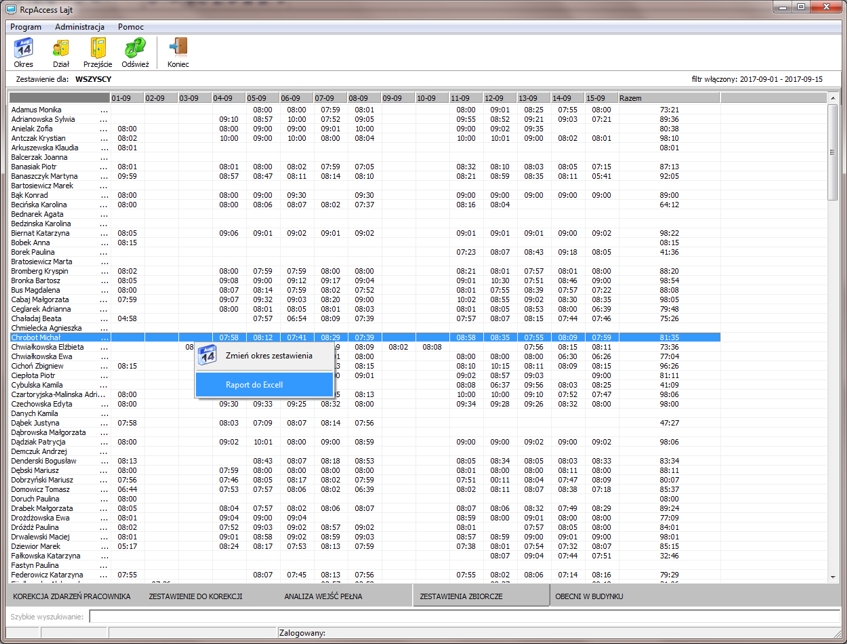Click into the Szybkie wyszukiwanie search field

460,617
